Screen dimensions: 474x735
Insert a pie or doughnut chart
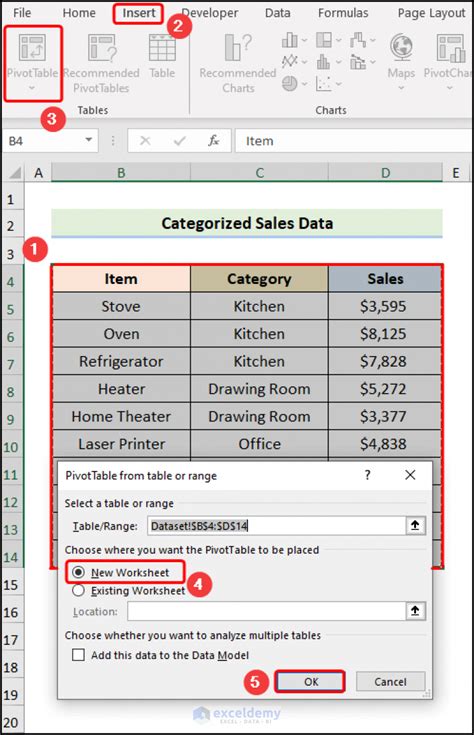(x=290, y=83)
